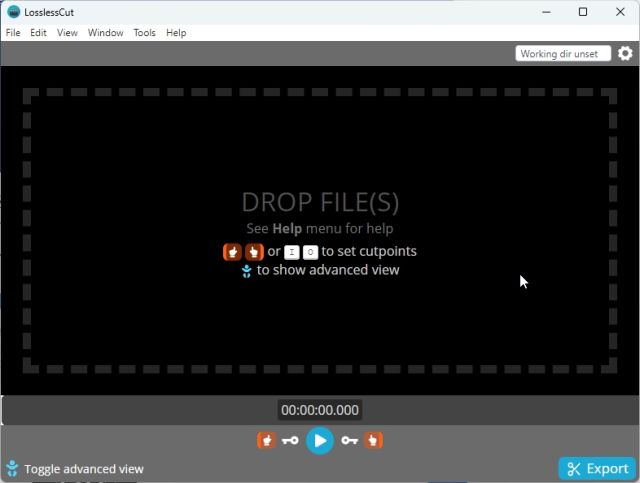Screen dimensions: 640x483
Task: Open the Help menu
Action: 176,33
